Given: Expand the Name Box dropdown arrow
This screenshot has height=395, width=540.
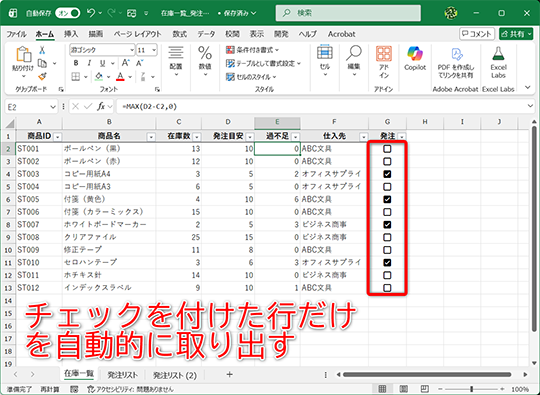Looking at the screenshot, I should [x=53, y=107].
